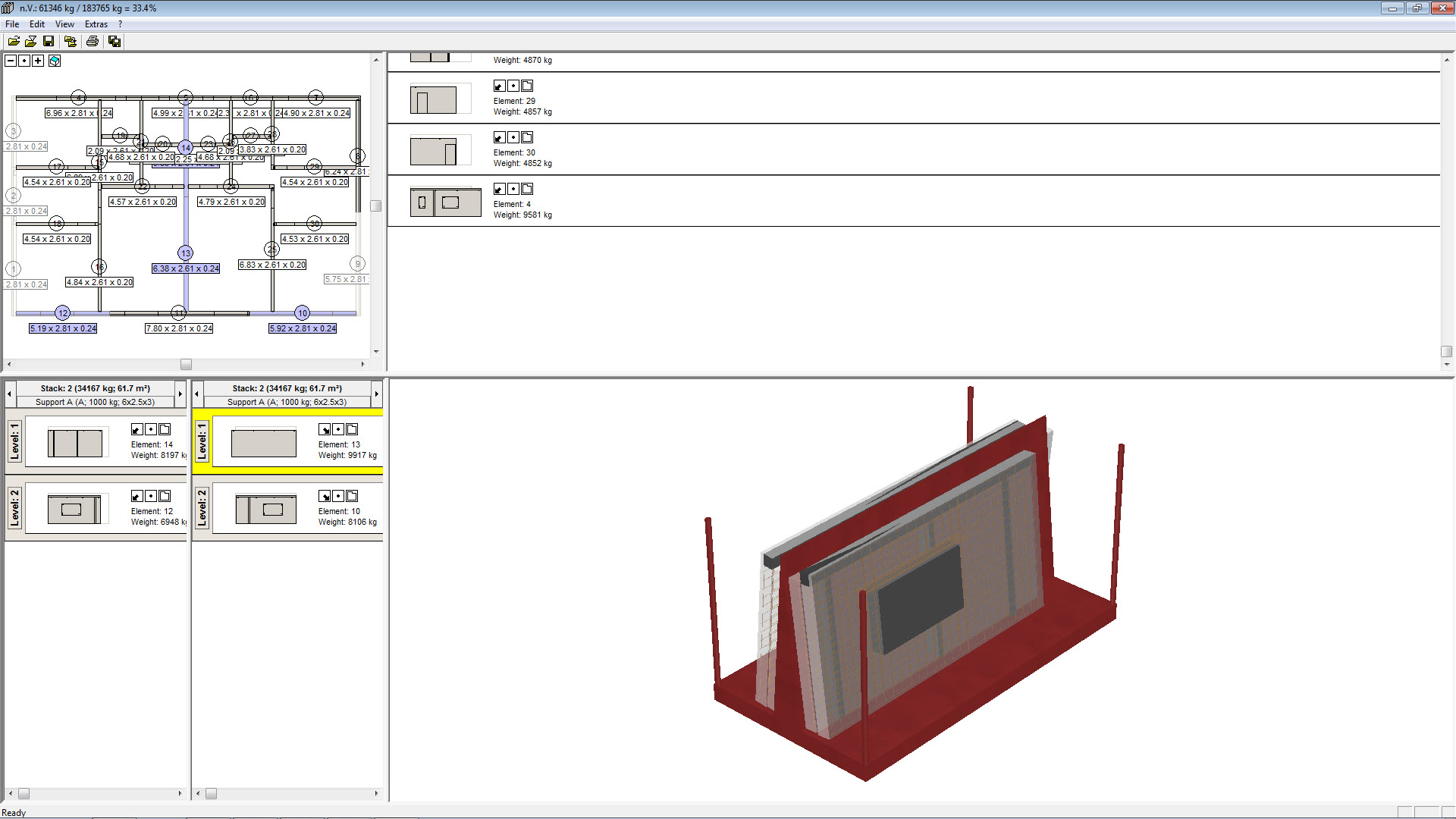
Task: Click the page icon for Element 13
Action: point(352,429)
